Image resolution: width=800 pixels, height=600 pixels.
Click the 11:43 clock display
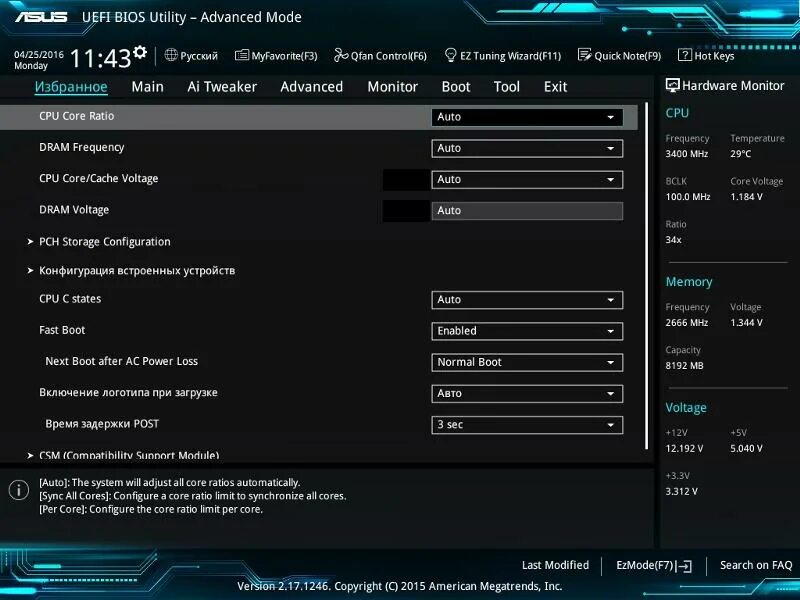(101, 58)
